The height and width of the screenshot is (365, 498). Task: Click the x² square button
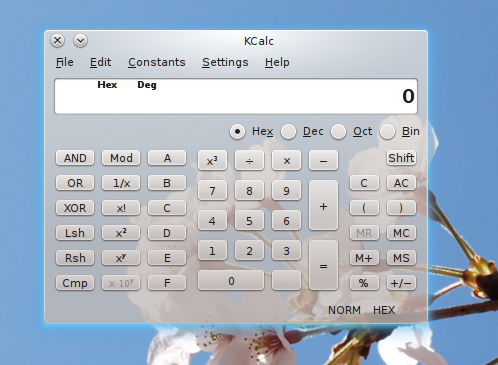[x=121, y=233]
